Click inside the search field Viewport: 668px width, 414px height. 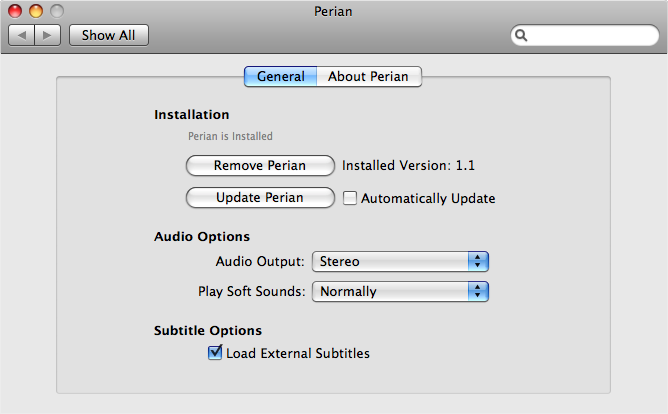pyautogui.click(x=590, y=36)
